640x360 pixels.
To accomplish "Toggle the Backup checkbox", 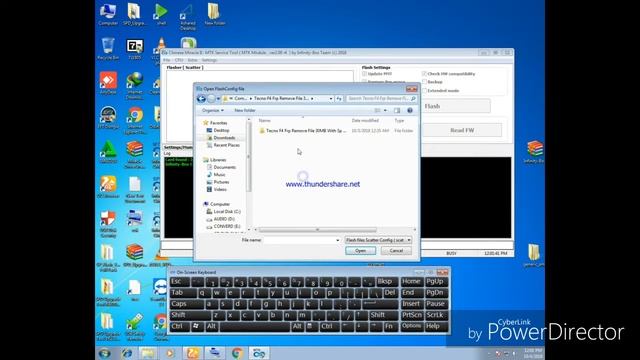I will click(x=424, y=82).
